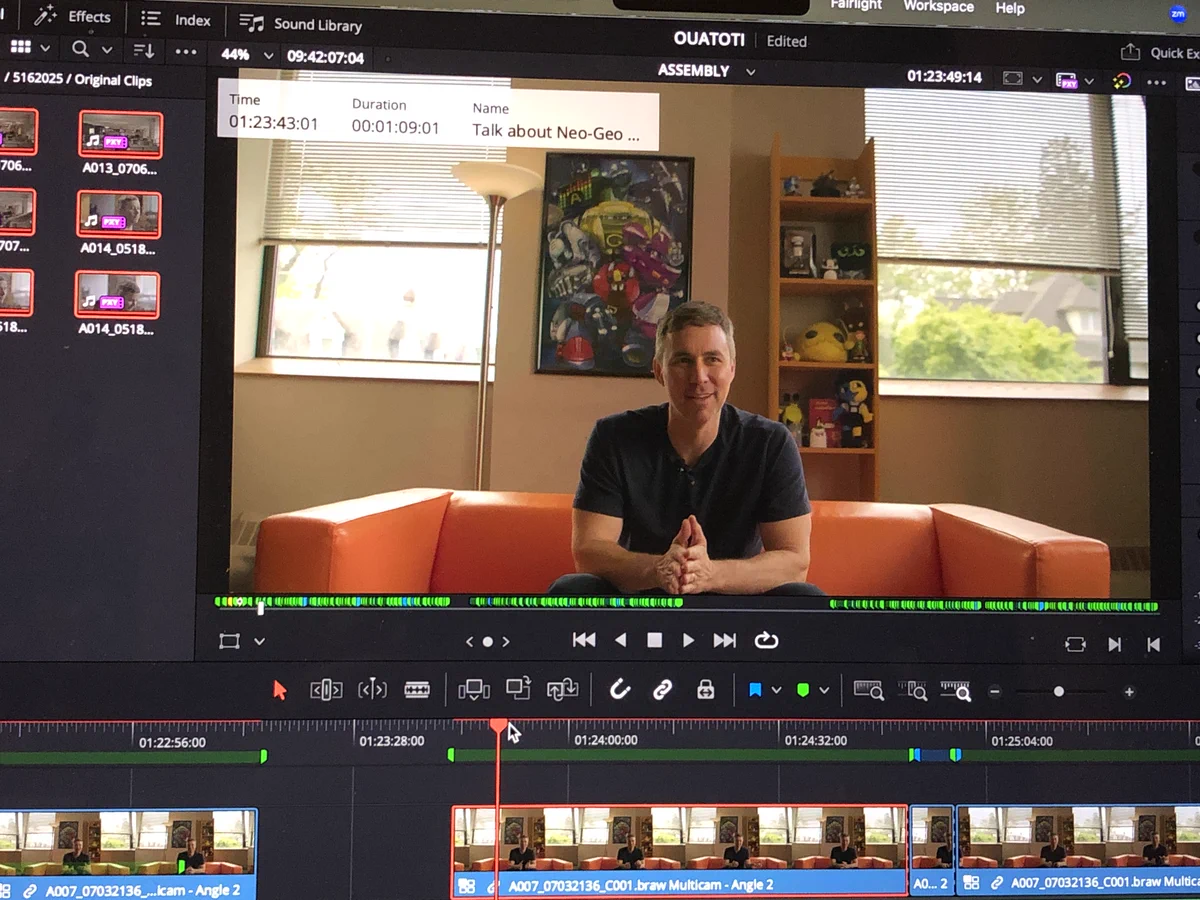
Task: Open dropdown next to bounding box icon
Action: pyautogui.click(x=1037, y=79)
